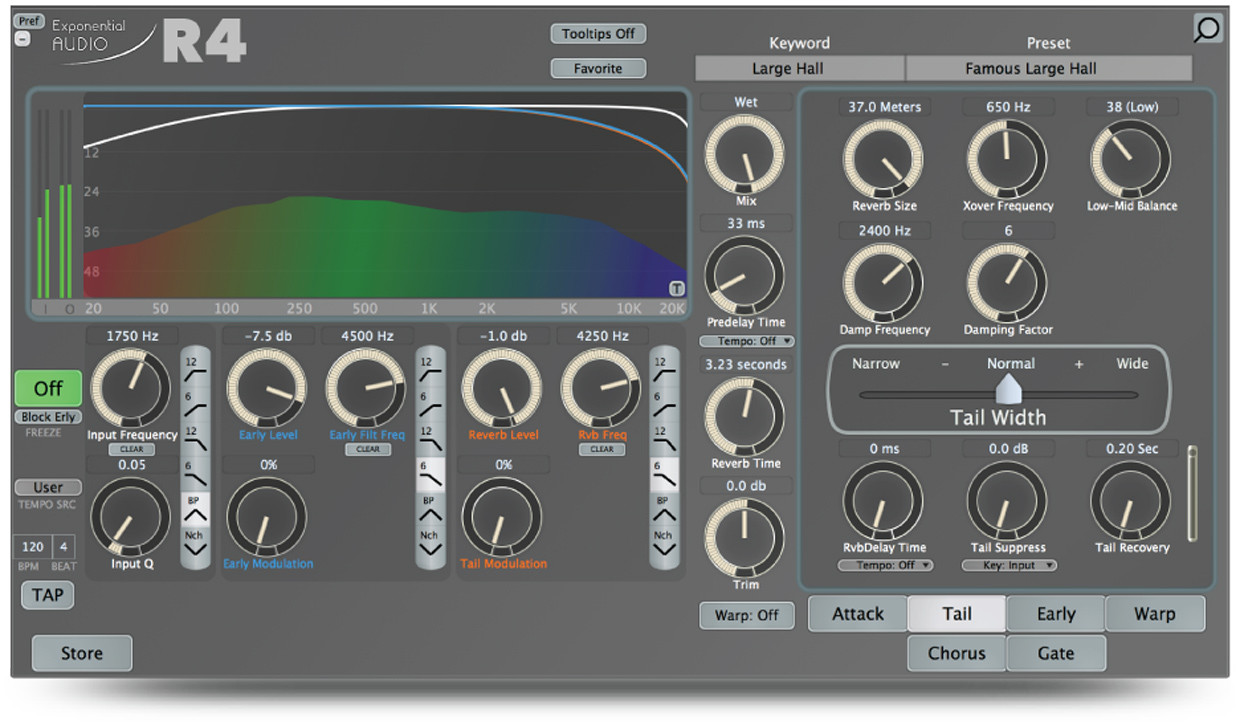Click the small minus collapse icon under Pref
The image size is (1240, 725).
tap(22, 41)
